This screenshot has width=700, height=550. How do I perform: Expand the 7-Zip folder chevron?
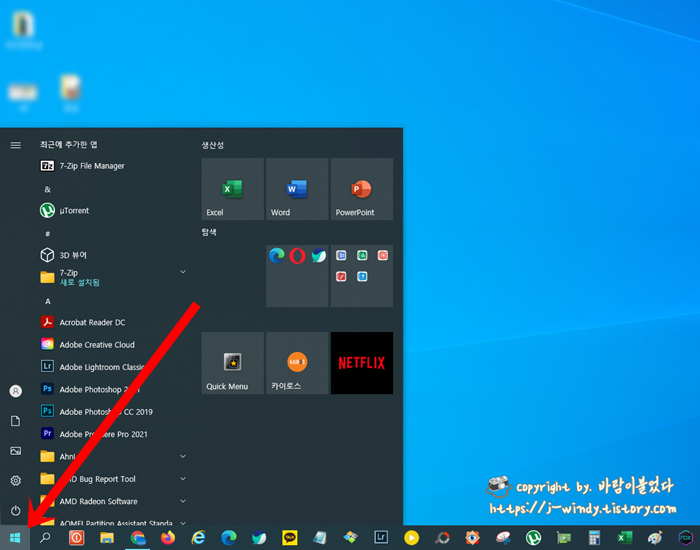pyautogui.click(x=183, y=271)
